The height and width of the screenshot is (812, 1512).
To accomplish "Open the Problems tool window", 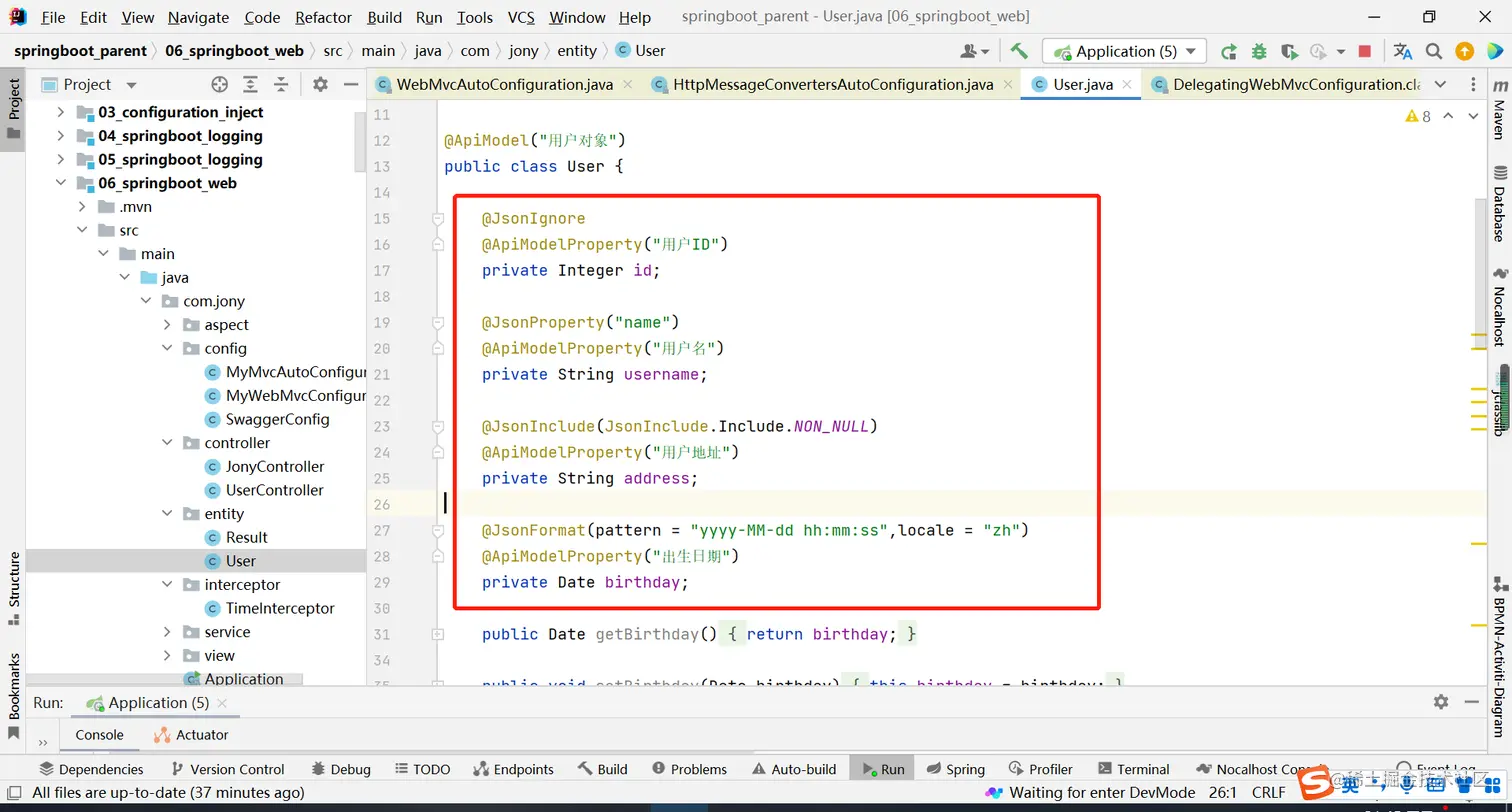I will pos(689,769).
